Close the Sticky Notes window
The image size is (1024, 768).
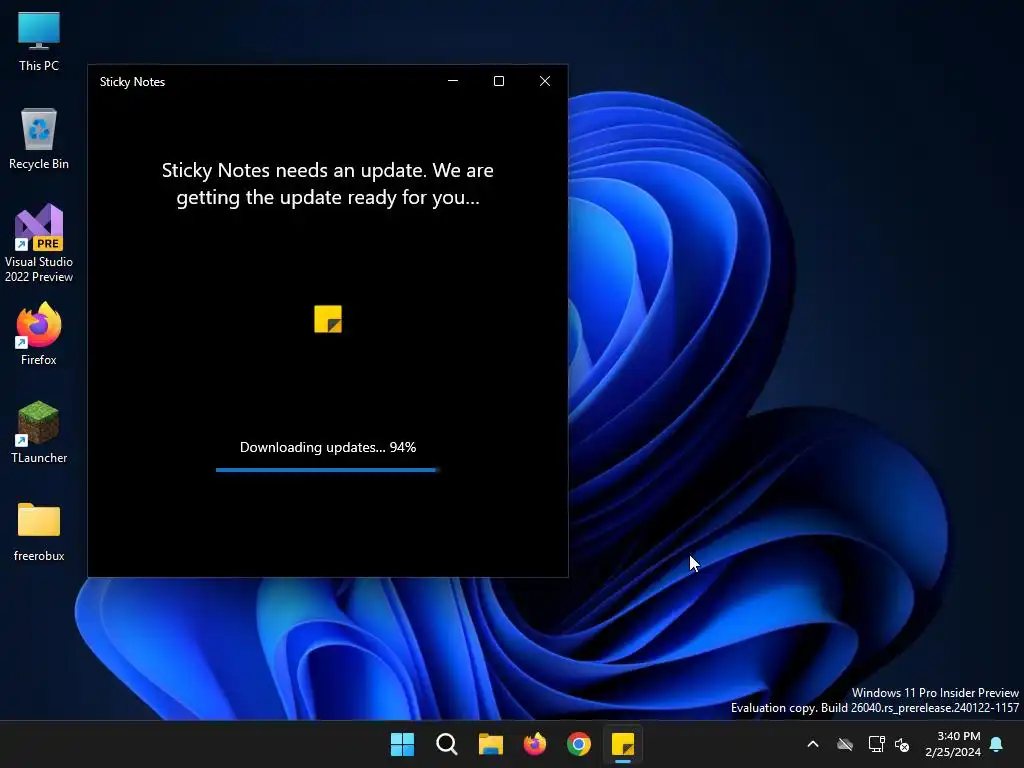[545, 81]
